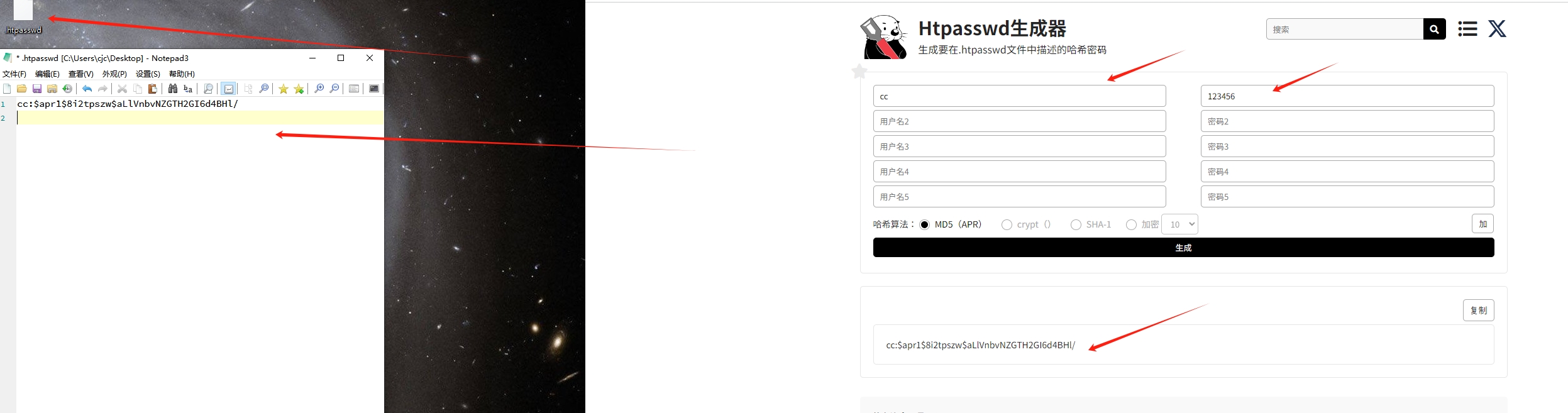Toggle word wrap in Notepad3 toolbar

[x=228, y=89]
